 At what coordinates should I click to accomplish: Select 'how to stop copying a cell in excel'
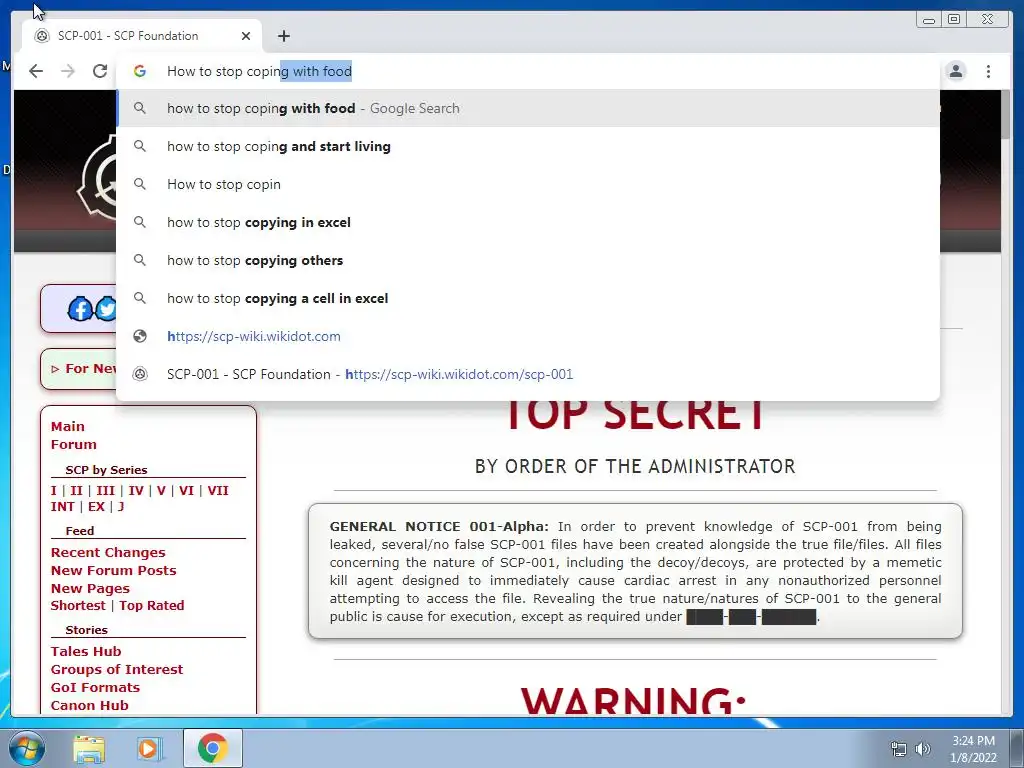pyautogui.click(x=528, y=298)
